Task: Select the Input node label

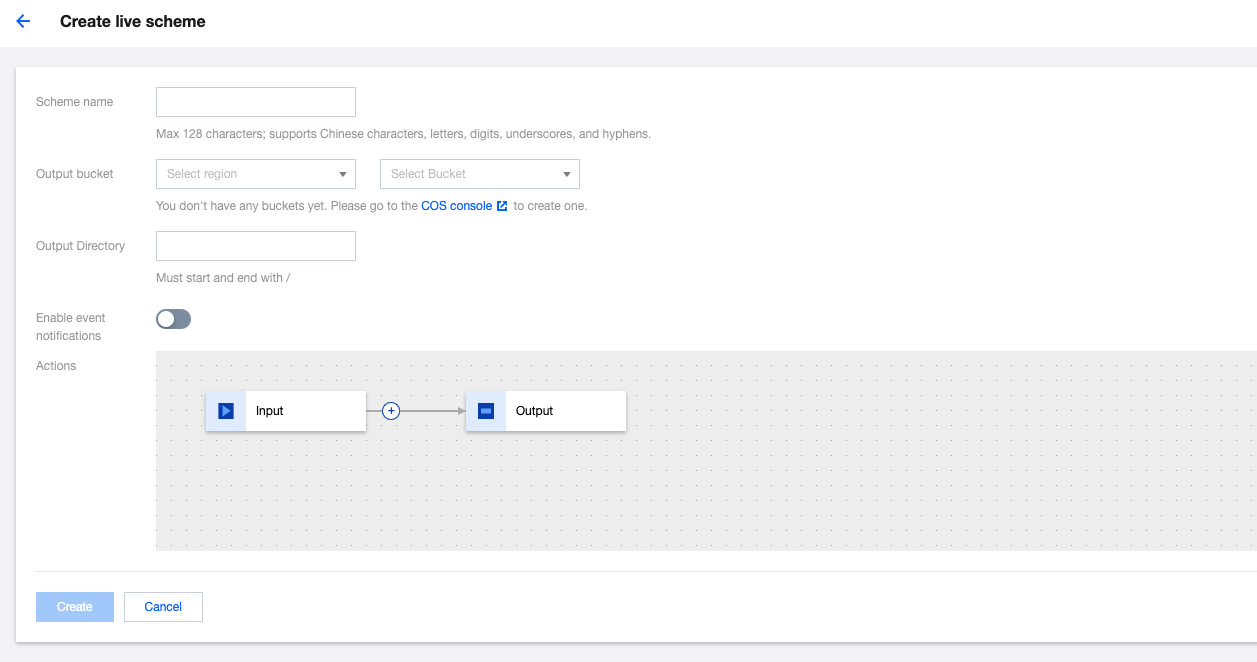Action: coord(270,411)
